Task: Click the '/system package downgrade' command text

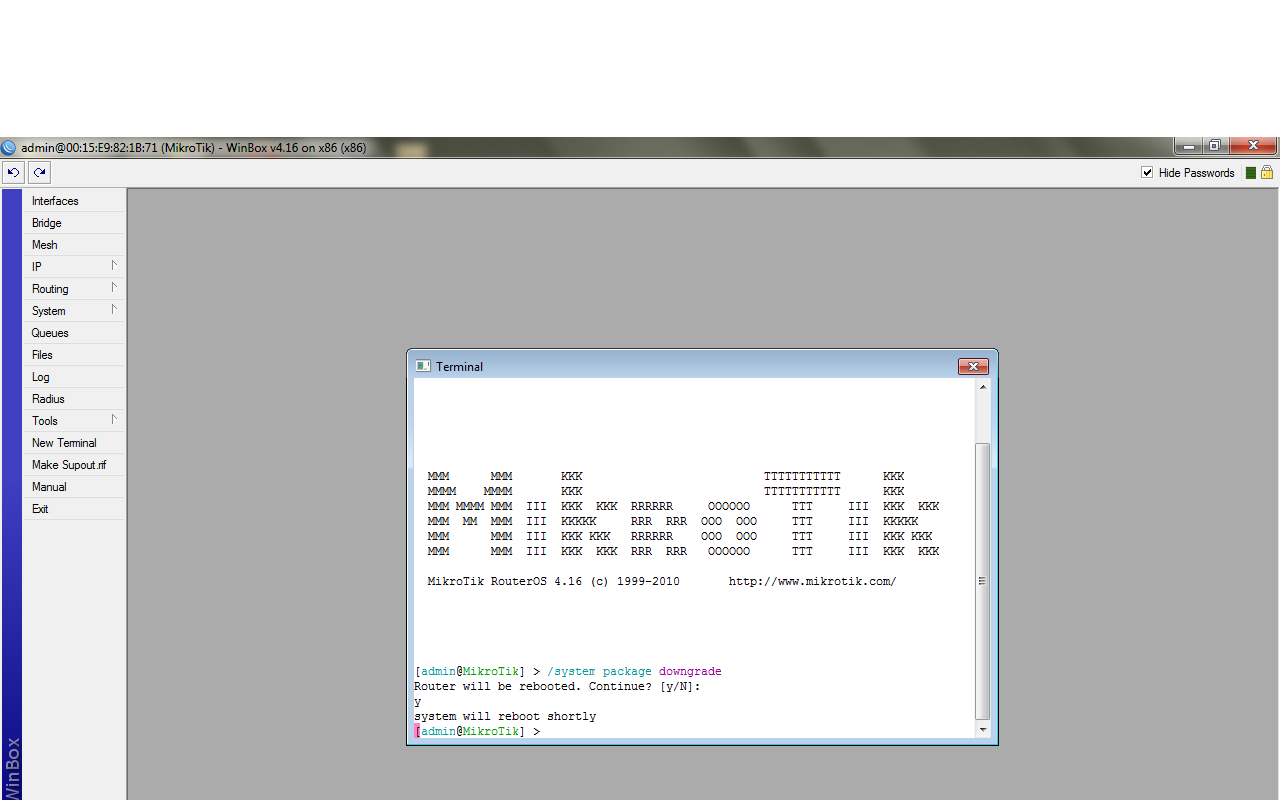Action: click(x=634, y=672)
